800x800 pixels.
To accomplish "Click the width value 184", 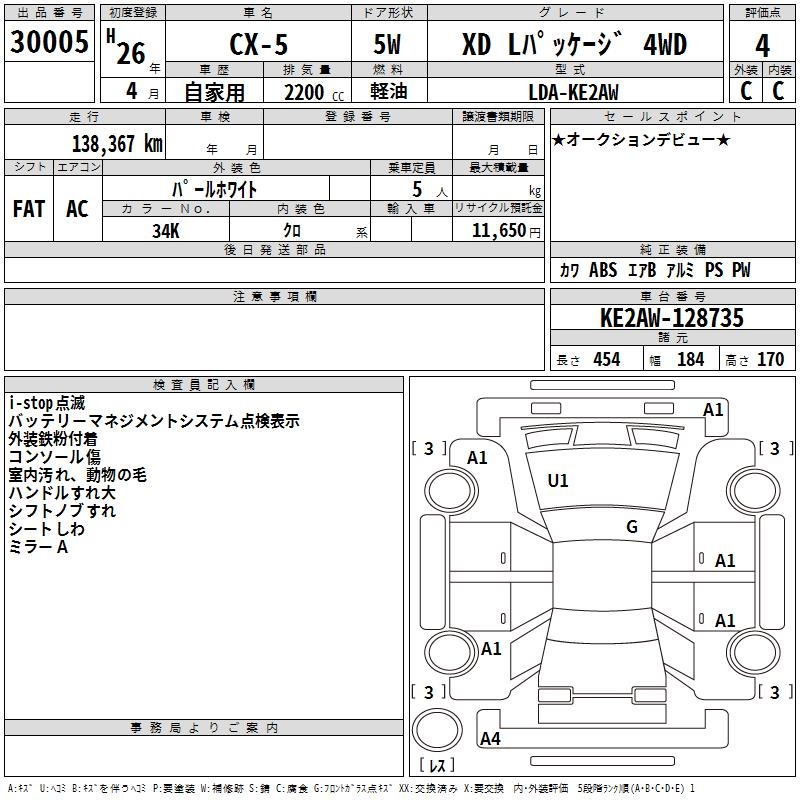I will (691, 359).
